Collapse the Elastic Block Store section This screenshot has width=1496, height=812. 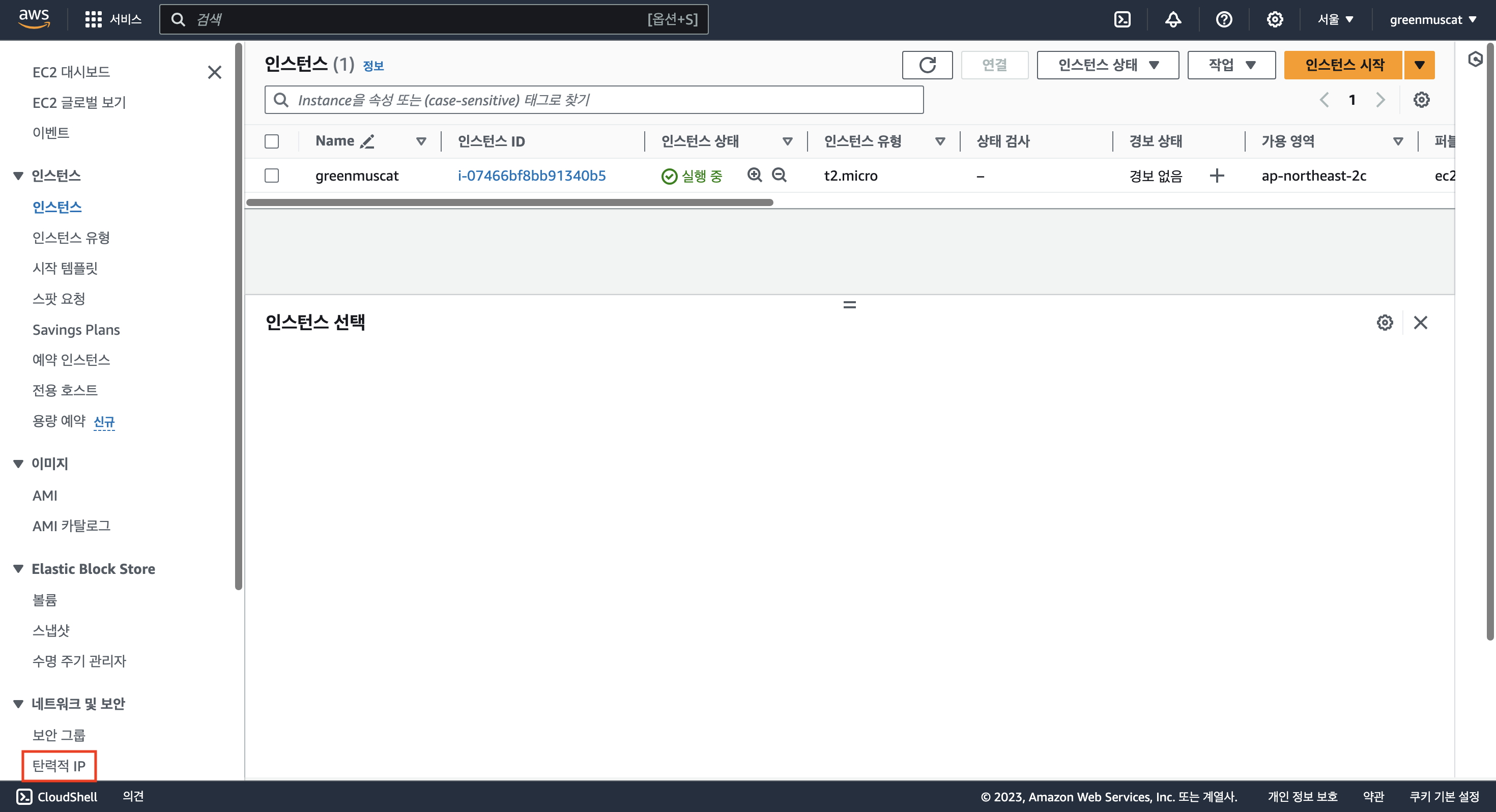point(18,569)
